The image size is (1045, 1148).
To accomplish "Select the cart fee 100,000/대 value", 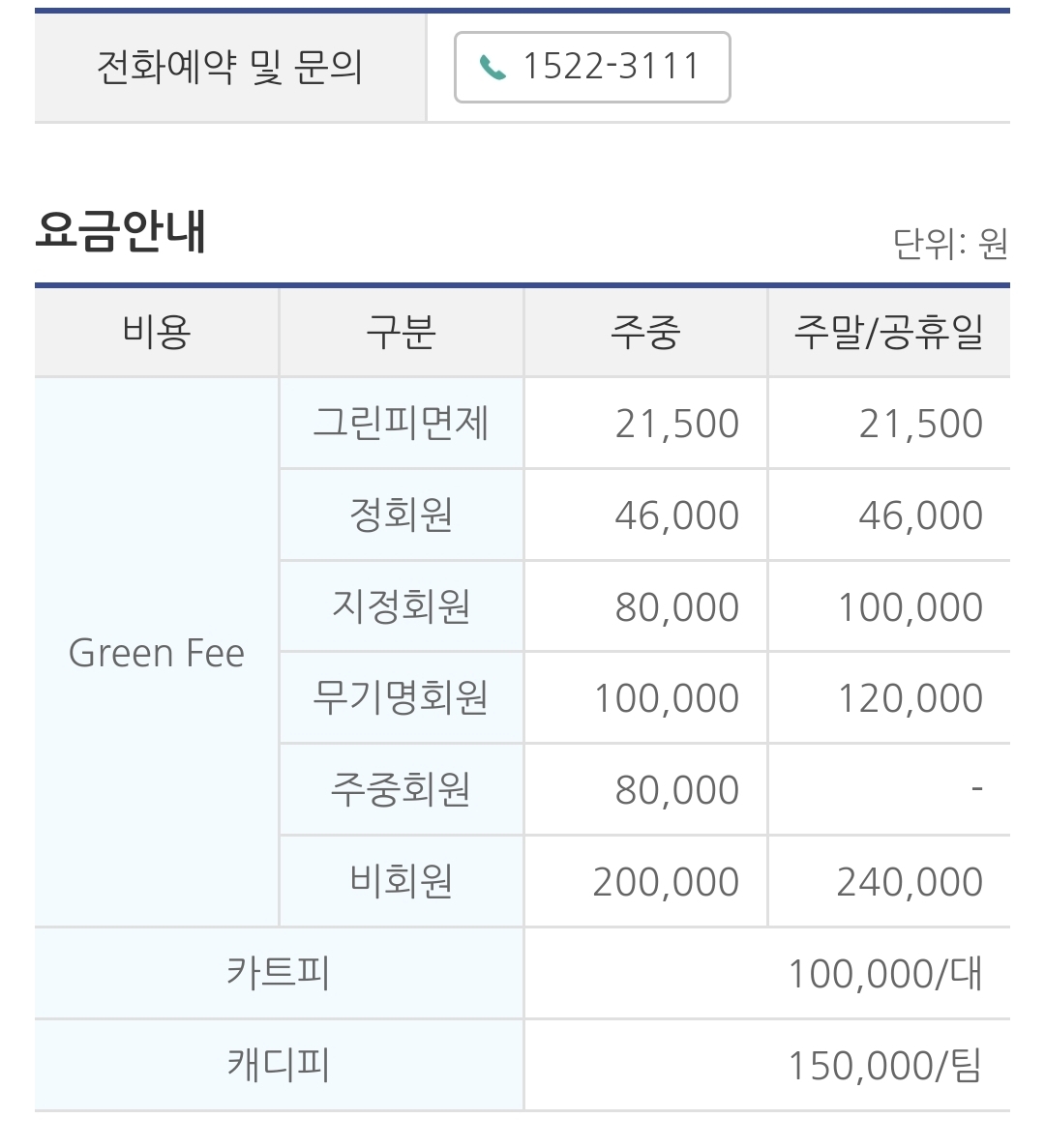I will pos(884,974).
